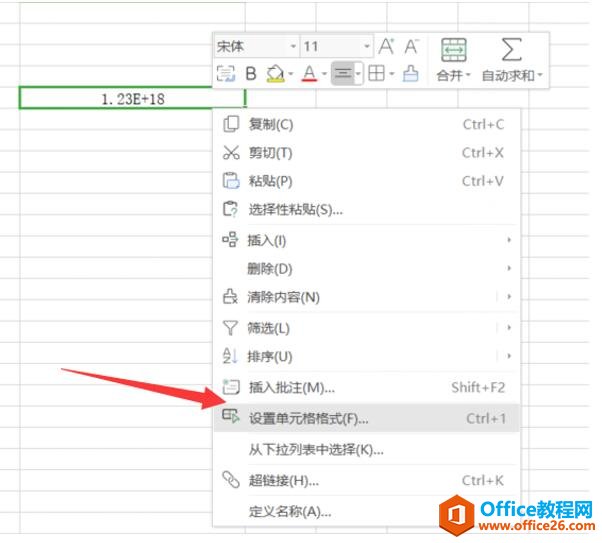The height and width of the screenshot is (543, 602).
Task: Expand the 插入(I) submenu arrow
Action: tap(509, 240)
